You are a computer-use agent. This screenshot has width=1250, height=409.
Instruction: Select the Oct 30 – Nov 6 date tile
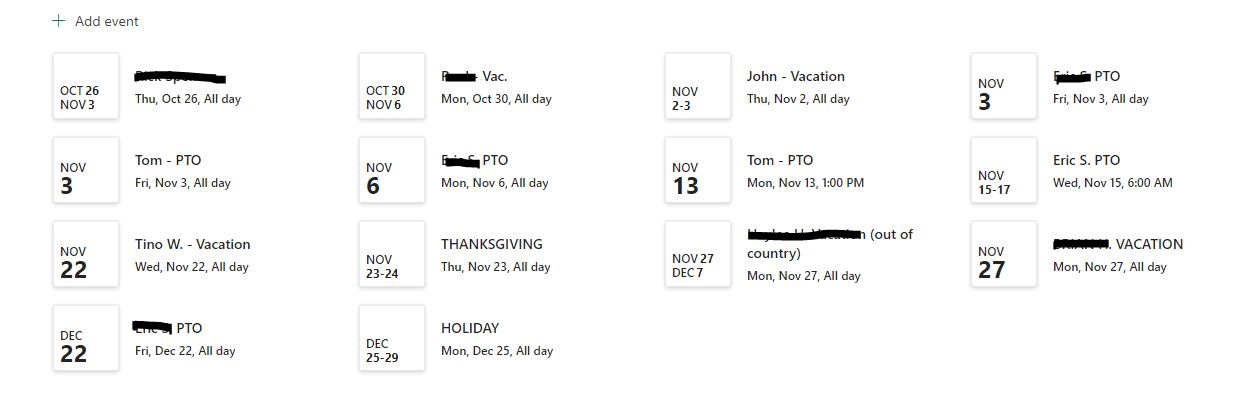click(392, 87)
